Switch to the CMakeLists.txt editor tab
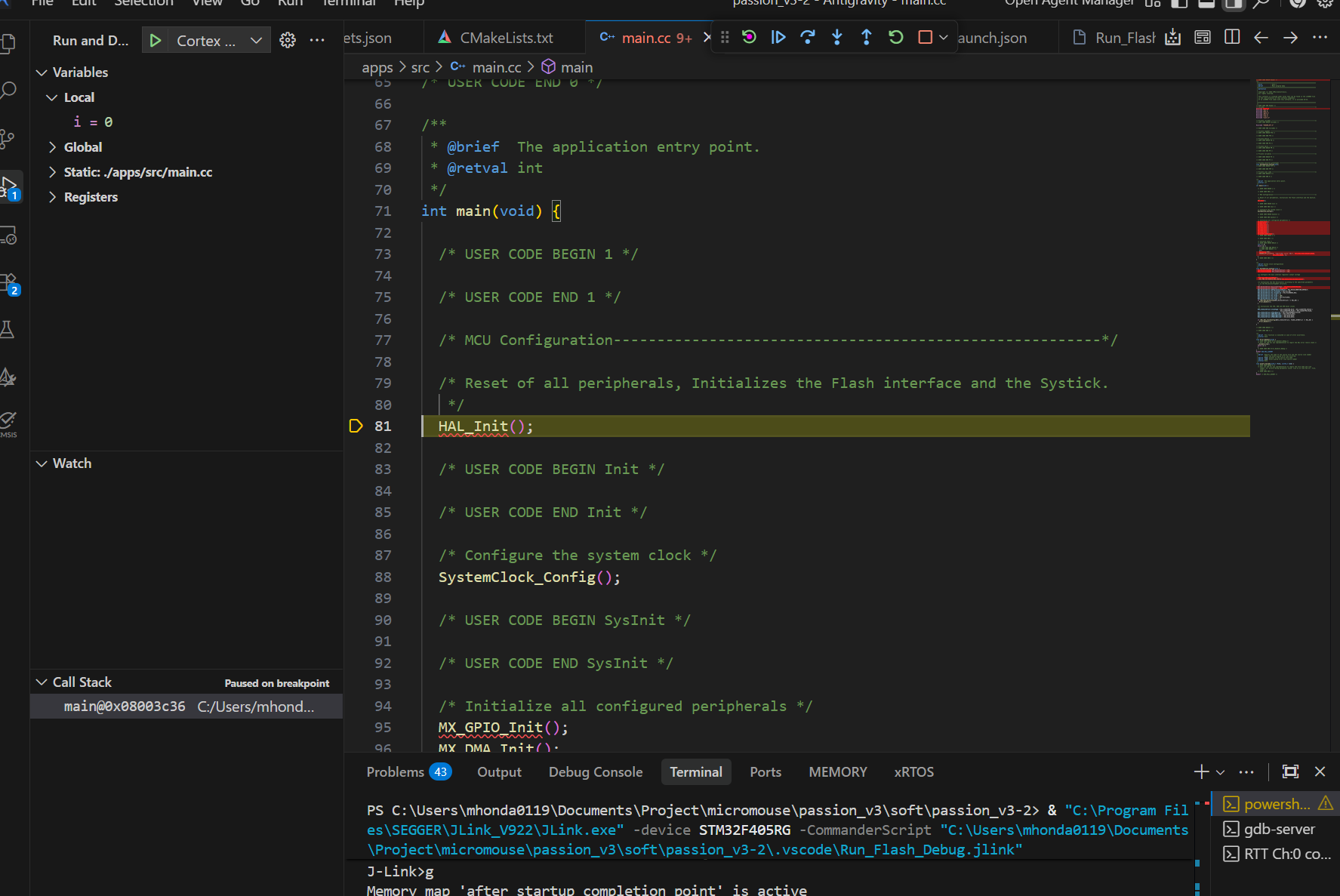The image size is (1340, 896). [506, 38]
